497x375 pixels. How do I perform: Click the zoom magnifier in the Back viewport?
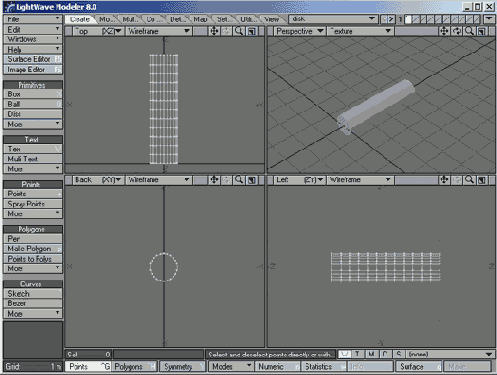click(239, 180)
